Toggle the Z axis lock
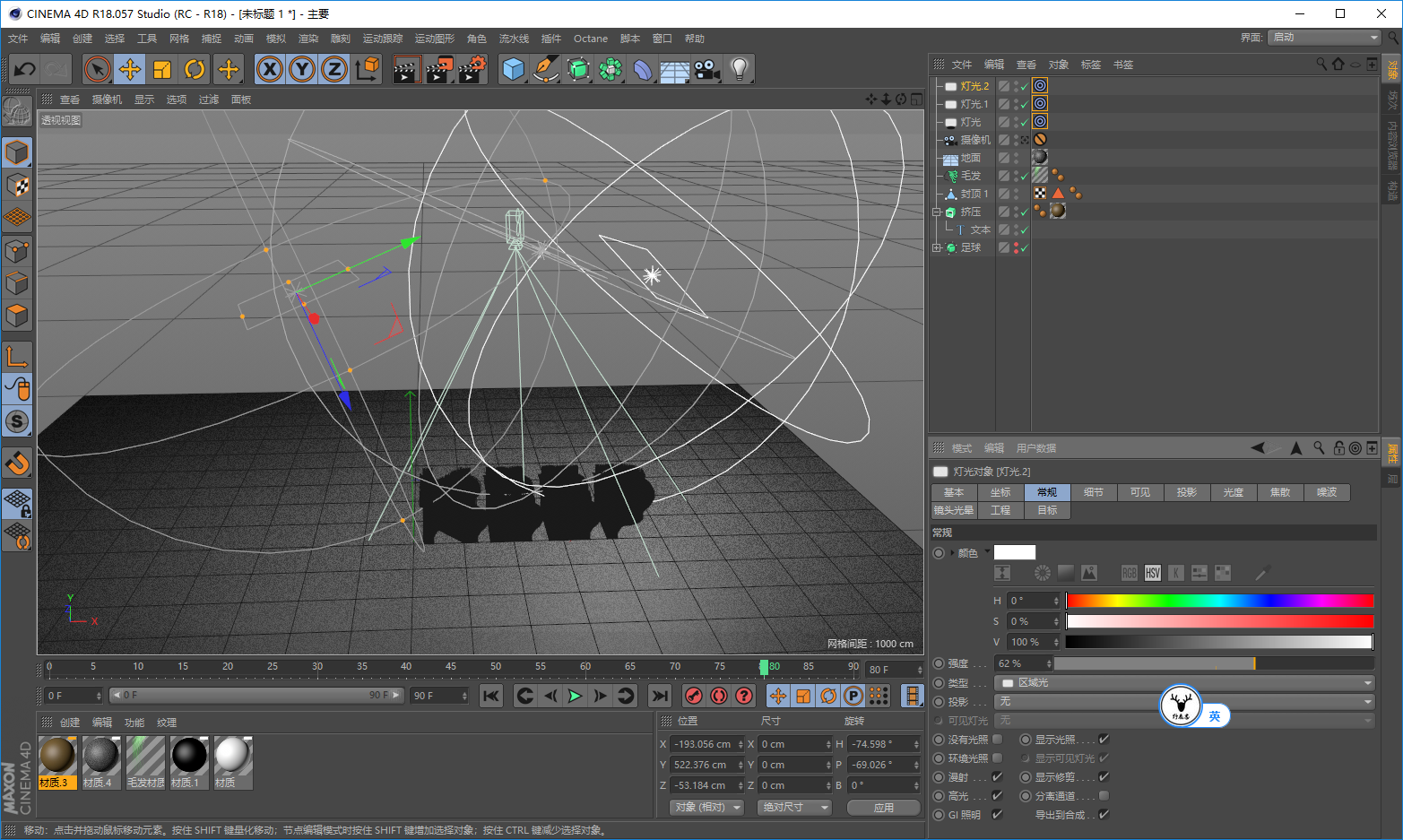 pos(334,69)
